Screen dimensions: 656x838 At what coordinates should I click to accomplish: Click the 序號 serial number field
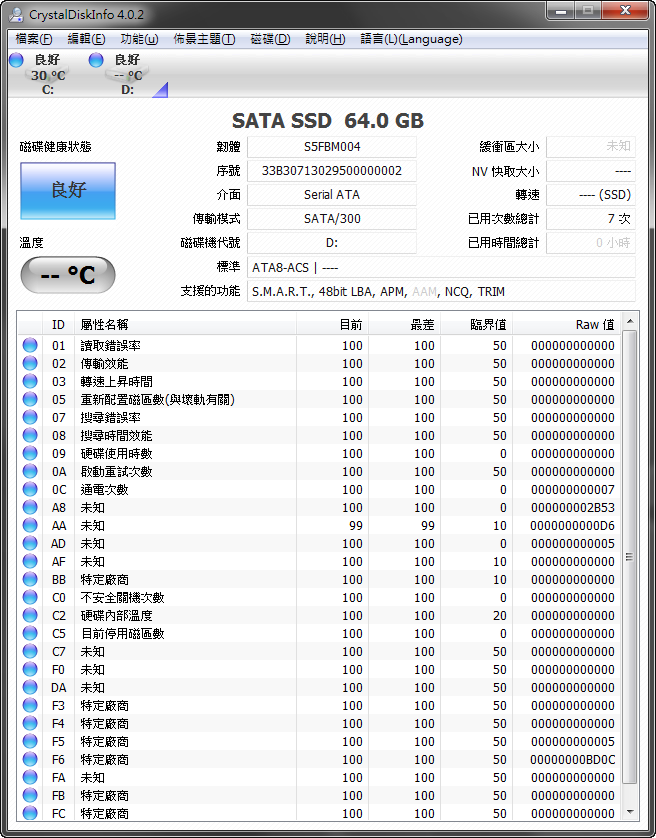(x=331, y=171)
